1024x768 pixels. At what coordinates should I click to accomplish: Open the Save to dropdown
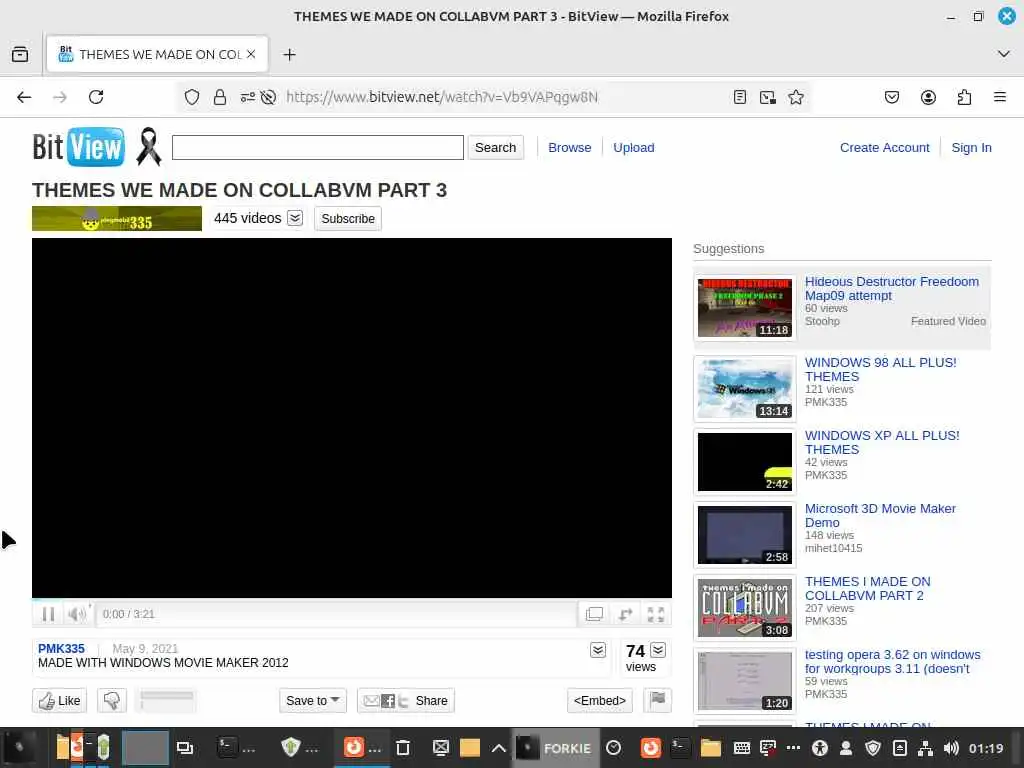(313, 701)
